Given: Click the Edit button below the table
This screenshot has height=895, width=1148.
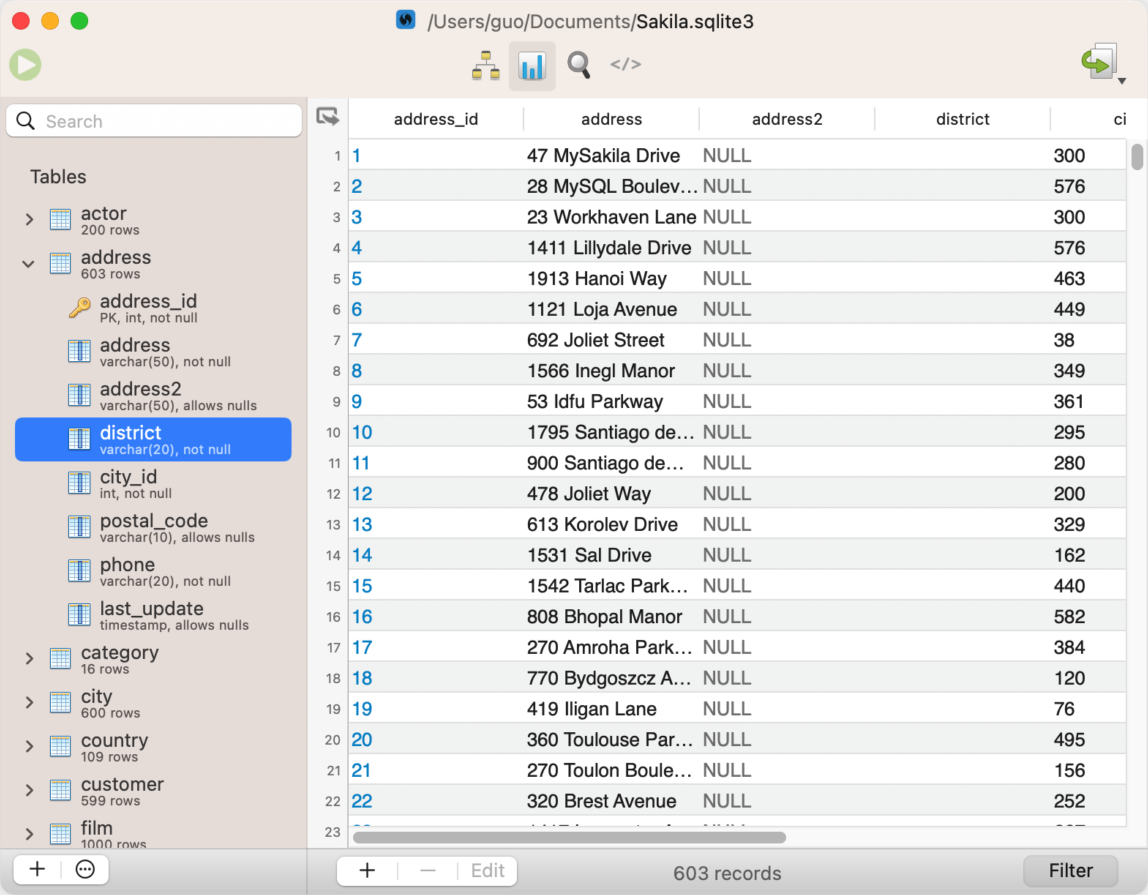Looking at the screenshot, I should click(488, 870).
